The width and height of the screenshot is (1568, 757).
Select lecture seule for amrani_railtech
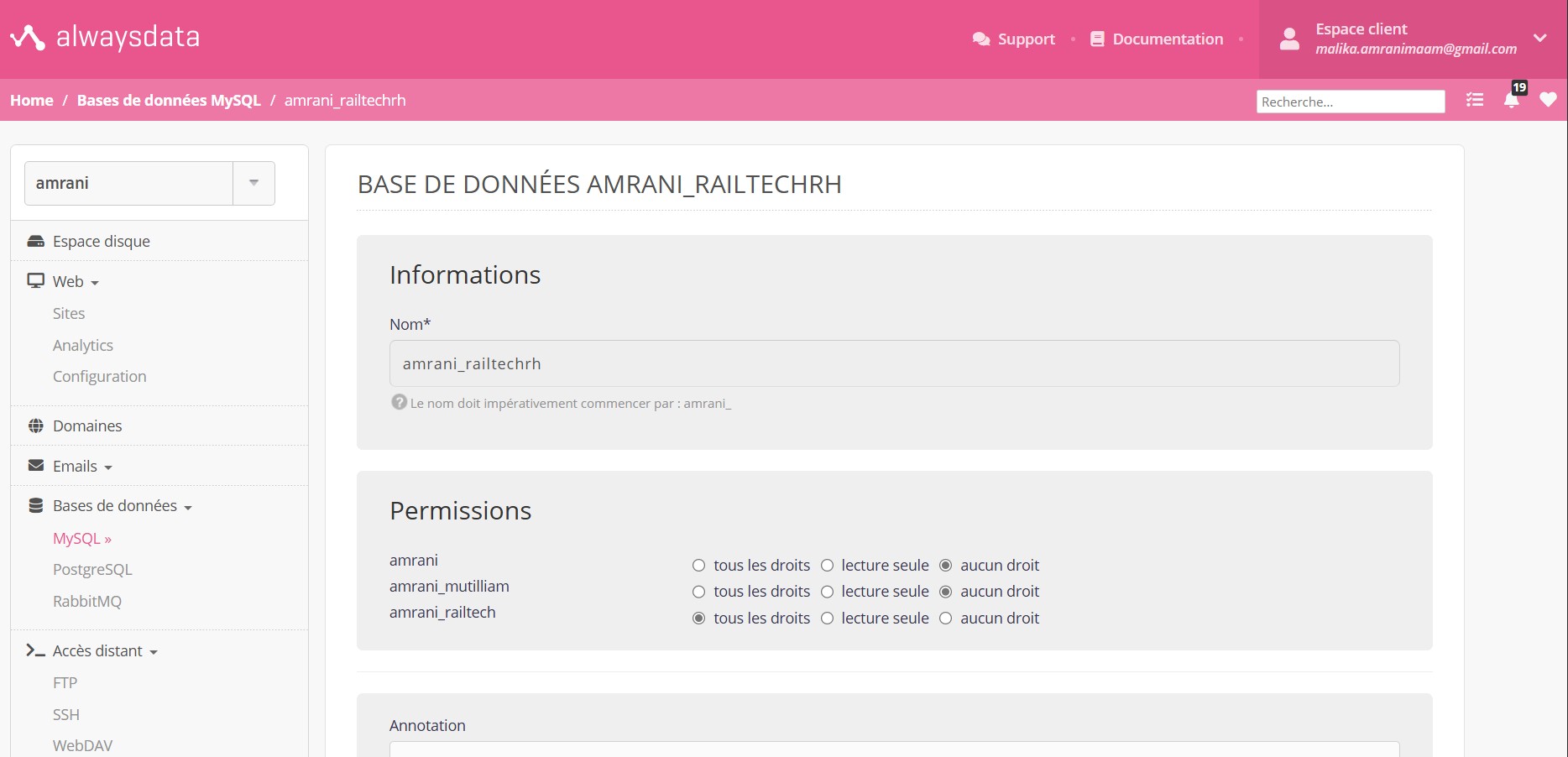click(x=827, y=619)
